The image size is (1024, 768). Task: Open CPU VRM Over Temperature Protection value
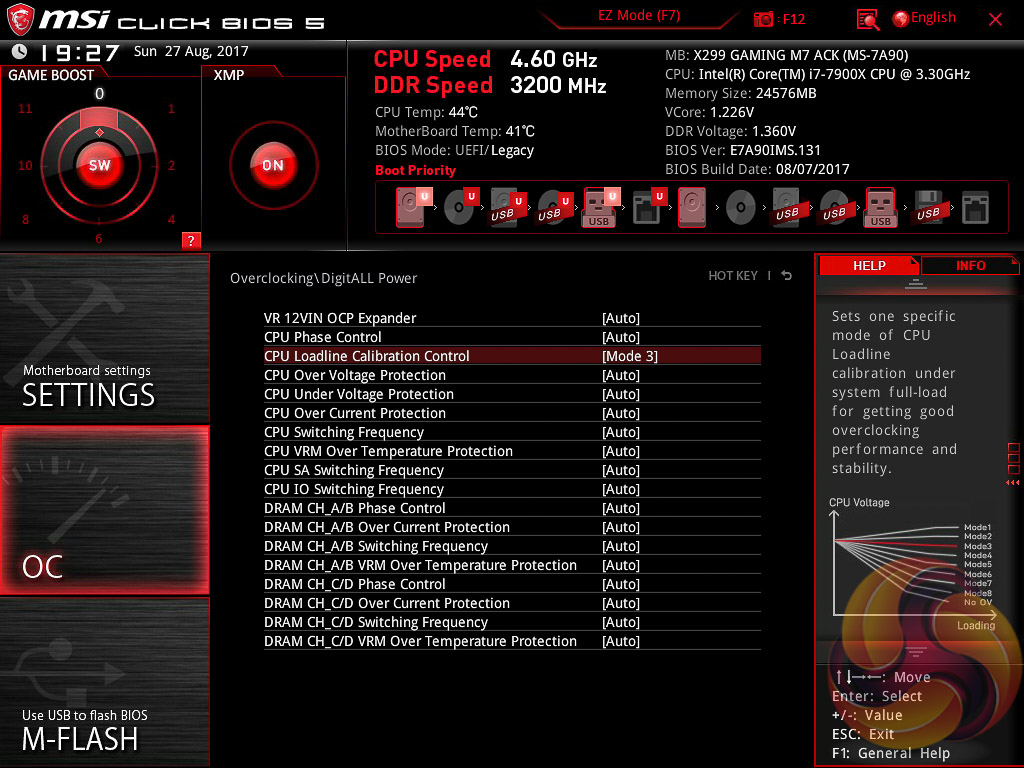[620, 451]
